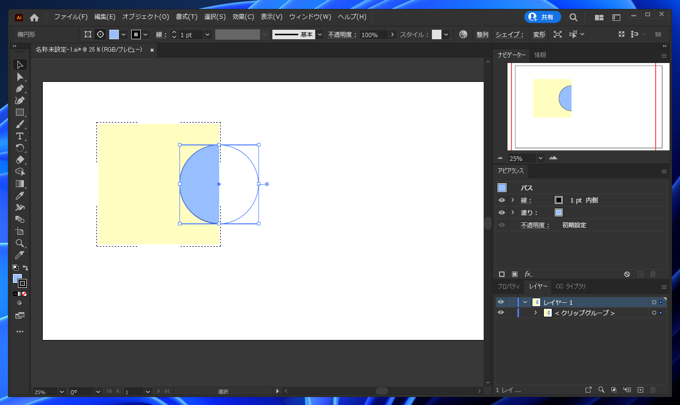680x405 pixels.
Task: Switch to the CC ライブラリ tab
Action: (570, 286)
